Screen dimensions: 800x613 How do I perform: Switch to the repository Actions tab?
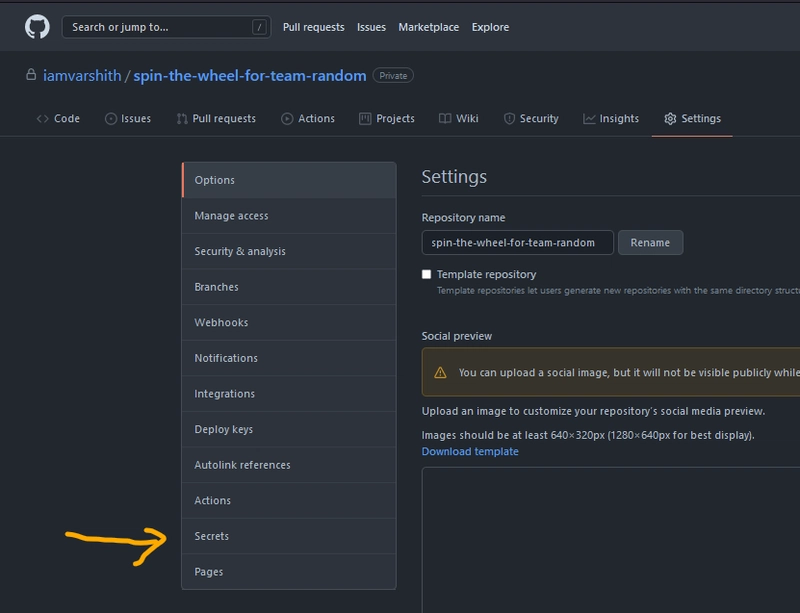pos(308,119)
